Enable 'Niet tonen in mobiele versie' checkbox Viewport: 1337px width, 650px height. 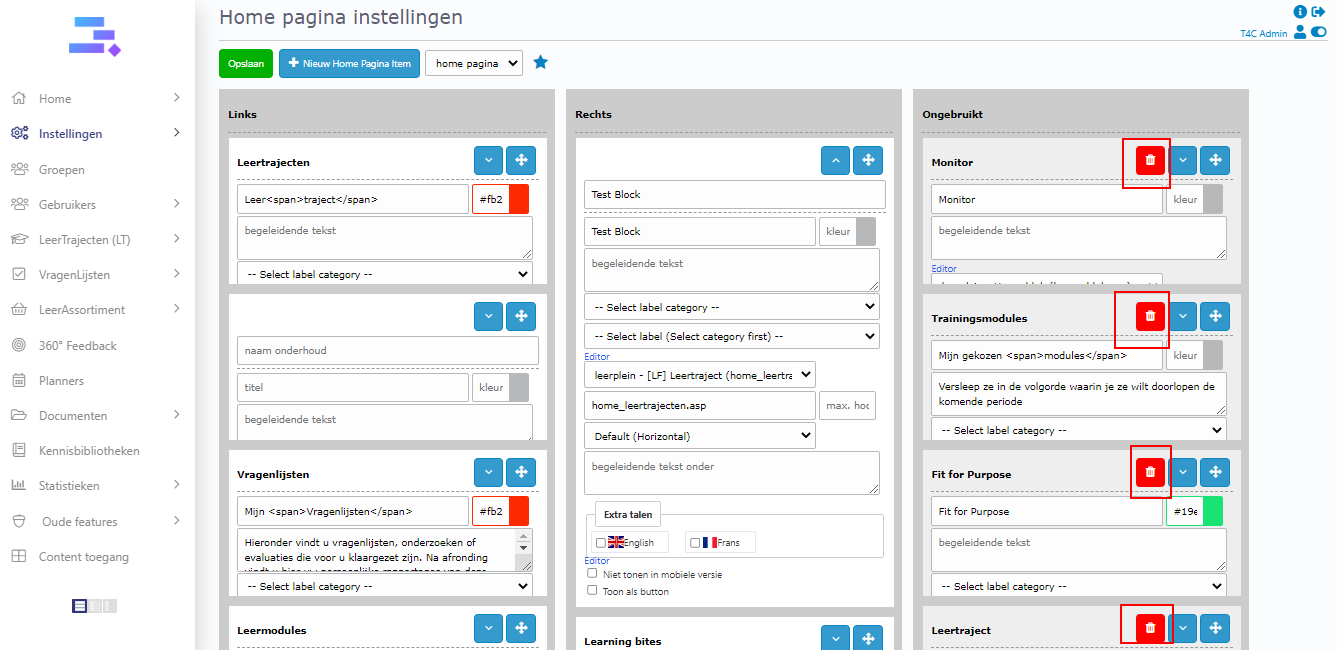coord(592,574)
